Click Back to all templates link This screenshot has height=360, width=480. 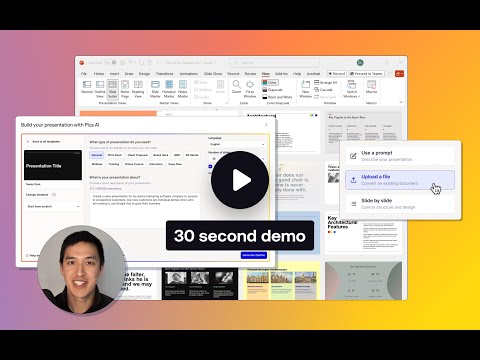click(44, 142)
